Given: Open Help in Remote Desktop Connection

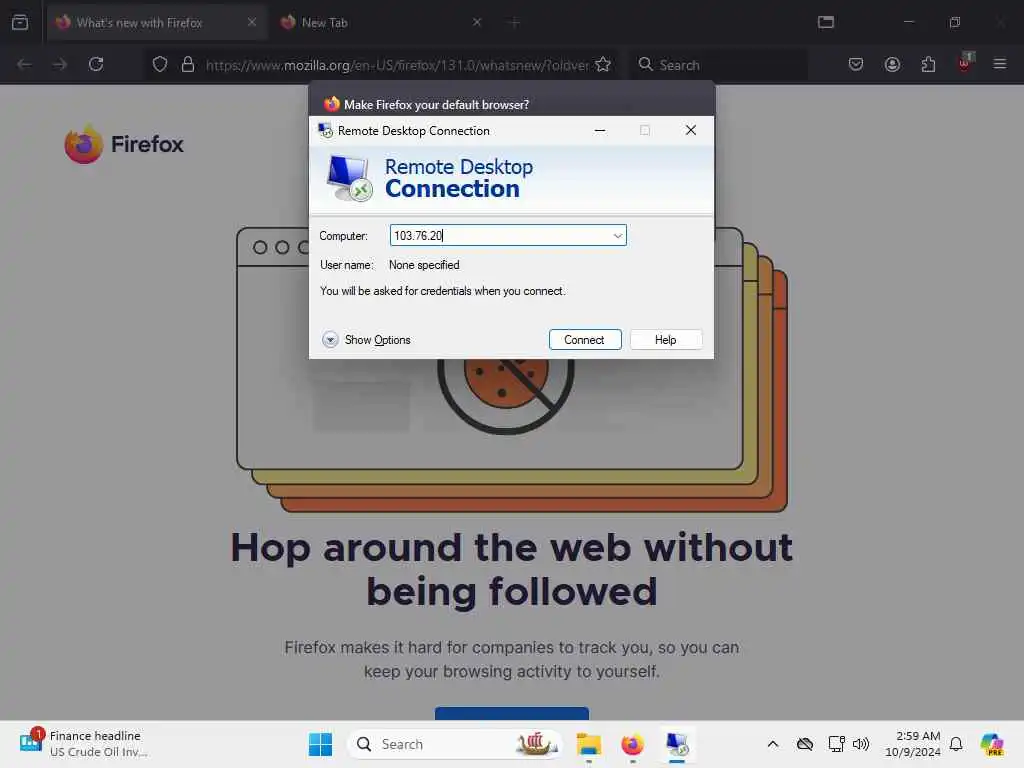Looking at the screenshot, I should pyautogui.click(x=665, y=340).
